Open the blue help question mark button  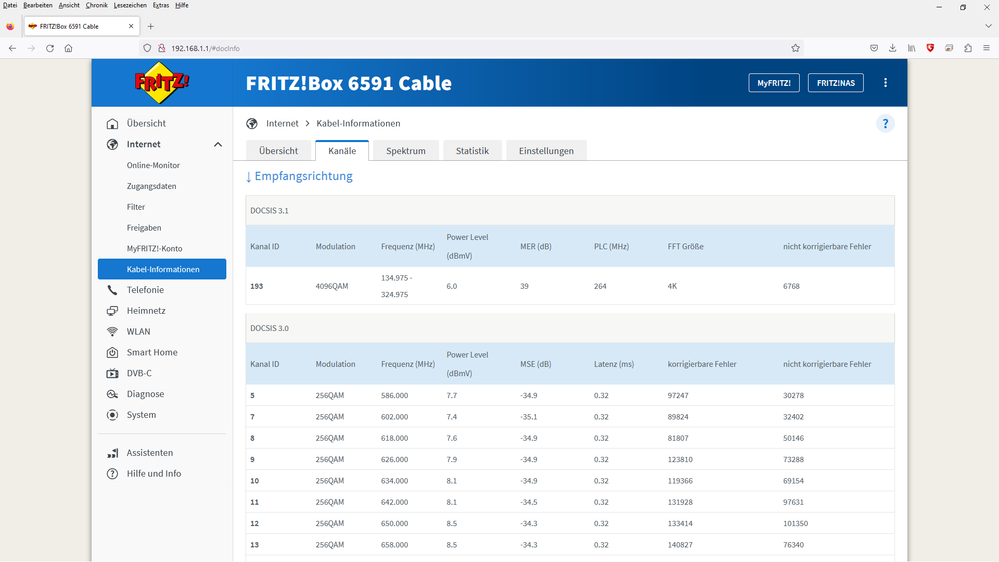[x=885, y=124]
